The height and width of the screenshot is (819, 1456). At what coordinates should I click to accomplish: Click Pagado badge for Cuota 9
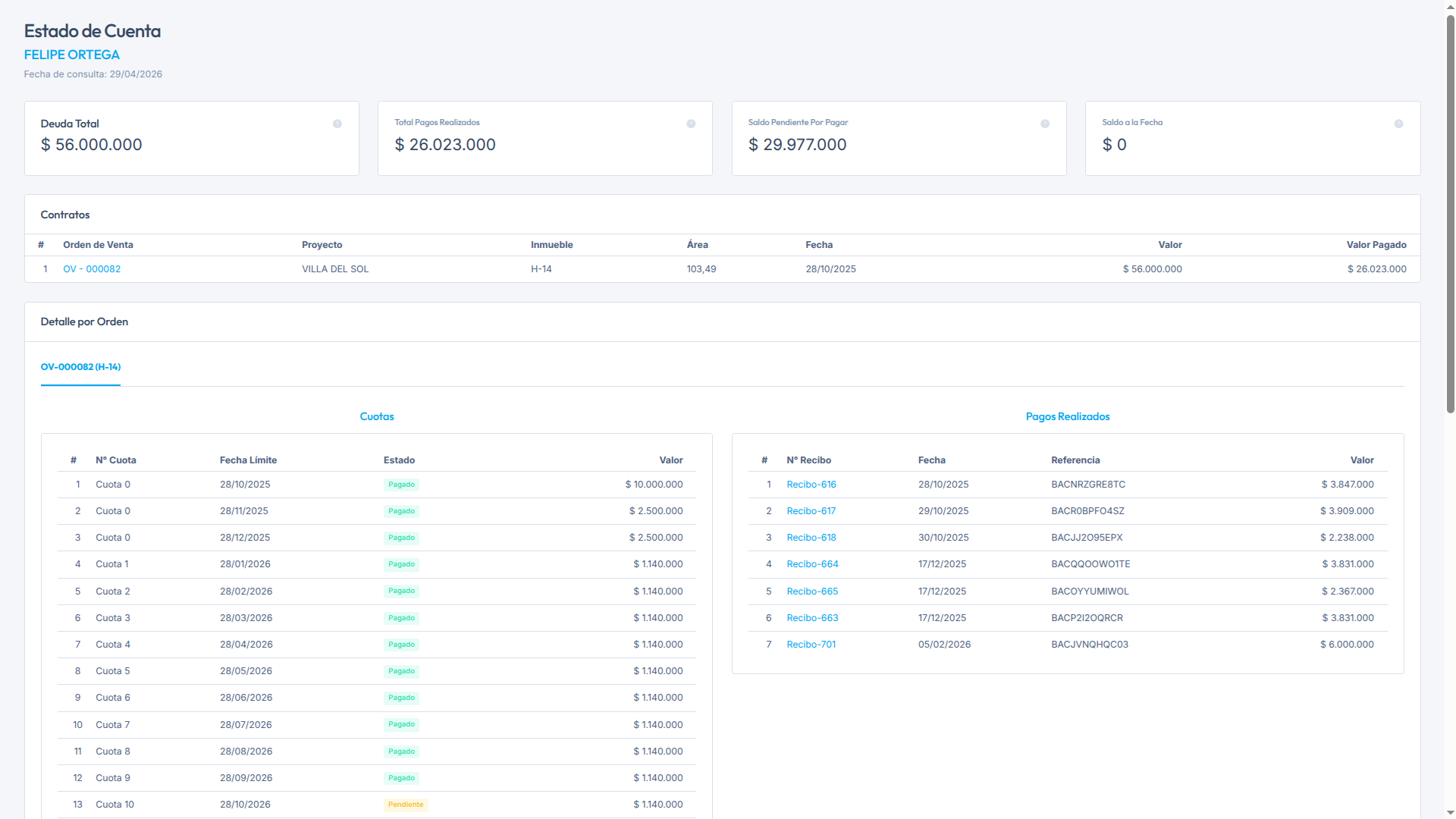(401, 778)
